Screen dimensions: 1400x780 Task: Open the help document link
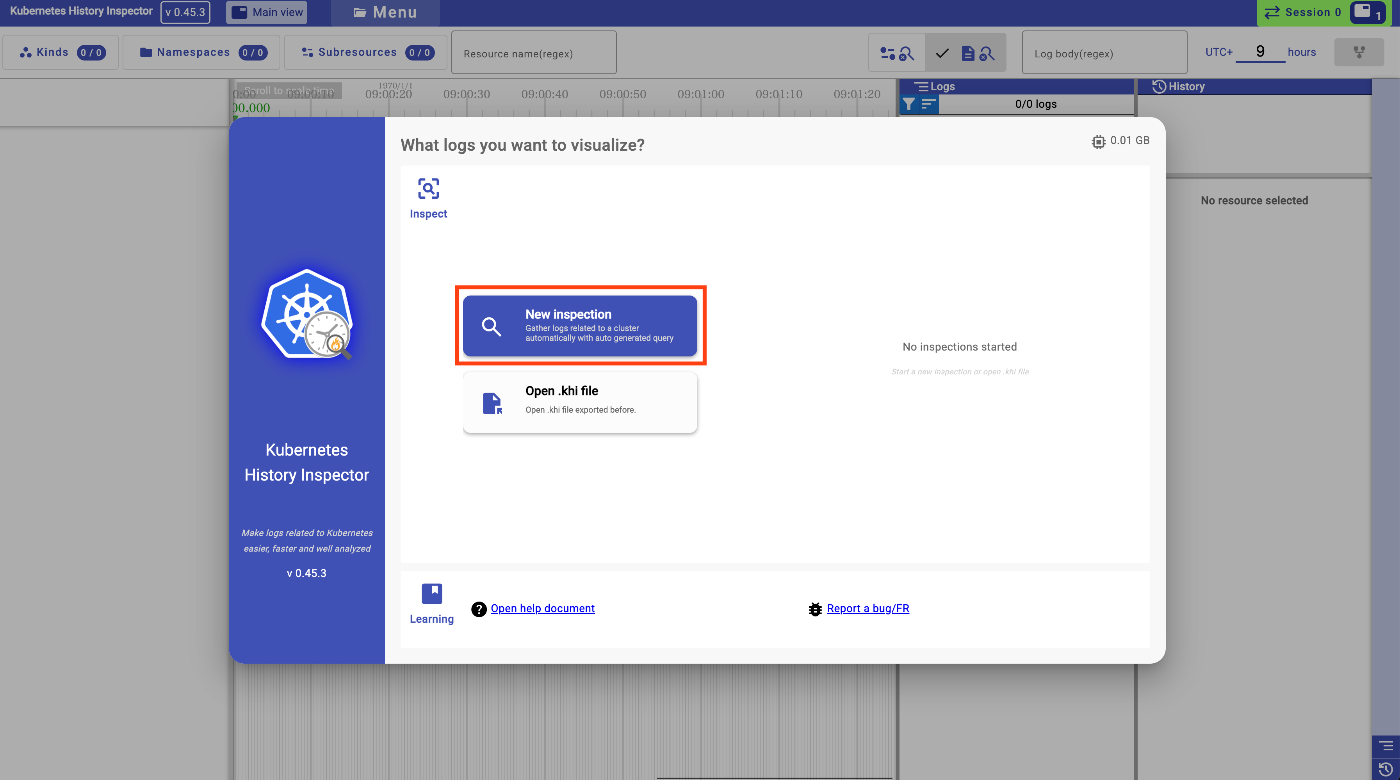[x=543, y=608]
